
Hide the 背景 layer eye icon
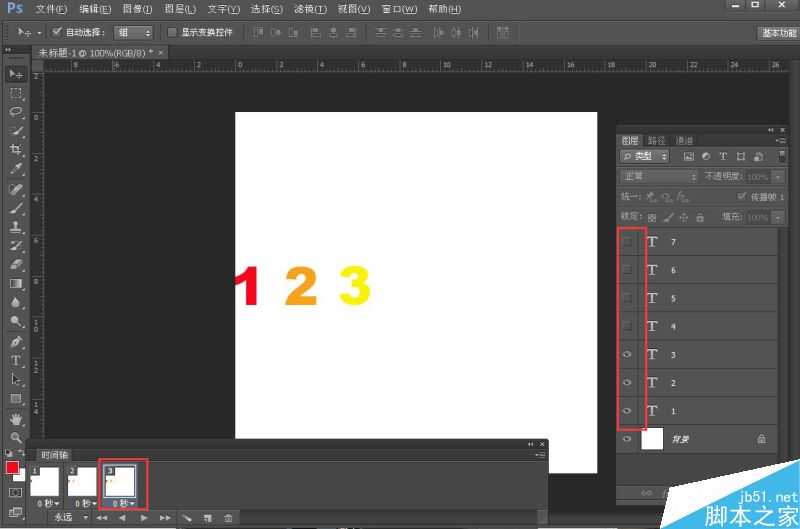point(628,439)
